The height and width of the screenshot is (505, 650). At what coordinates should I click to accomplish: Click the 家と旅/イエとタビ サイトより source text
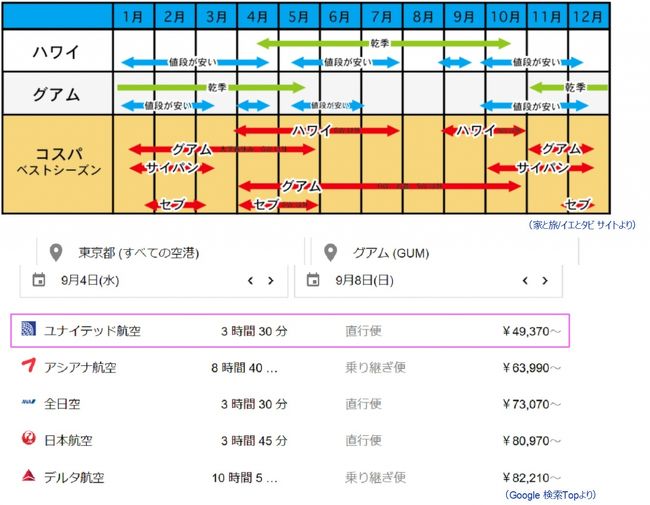(582, 225)
